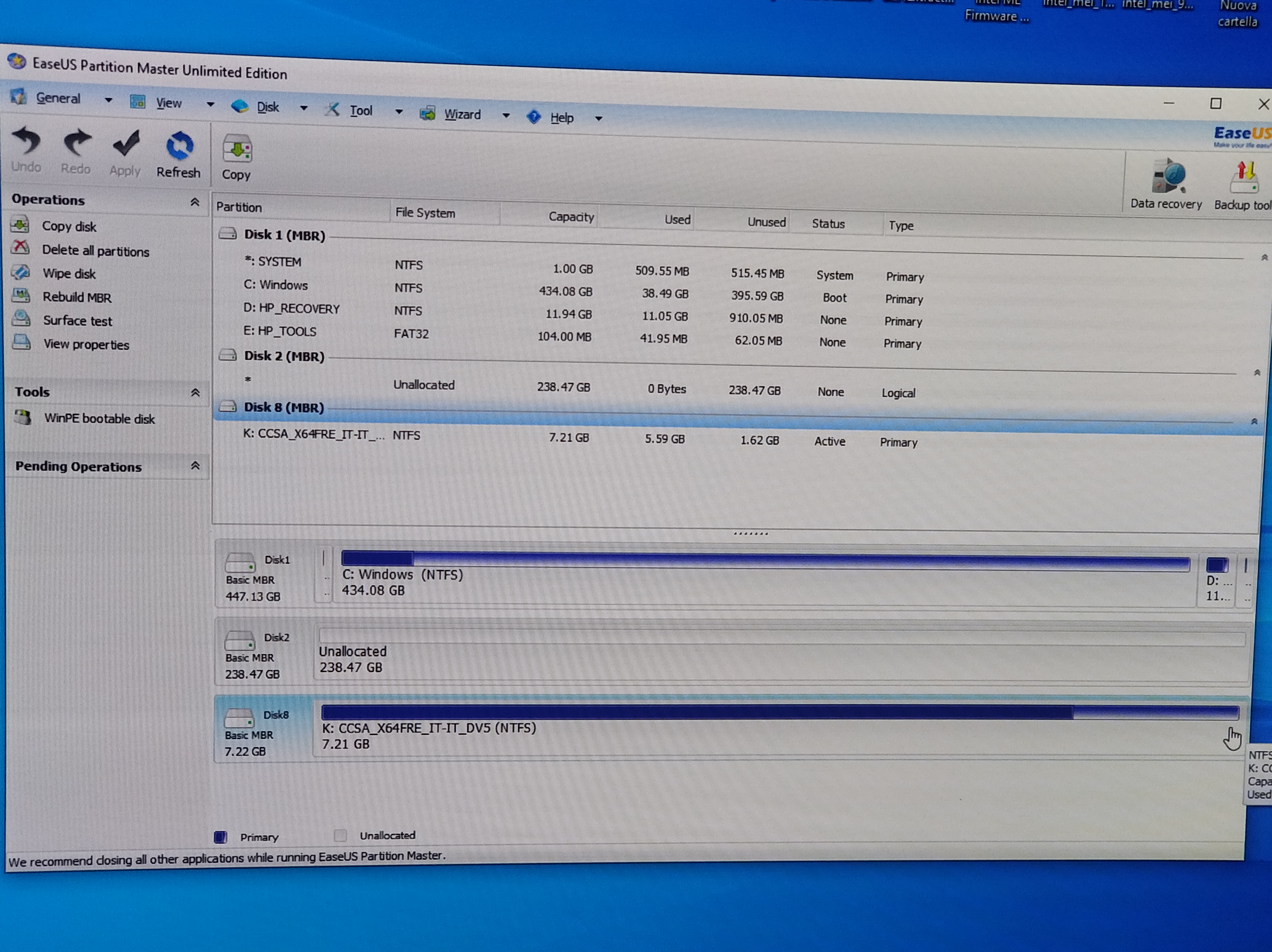Expand the Help menu dropdown arrow
Screen dimensions: 1272x952
coord(599,119)
